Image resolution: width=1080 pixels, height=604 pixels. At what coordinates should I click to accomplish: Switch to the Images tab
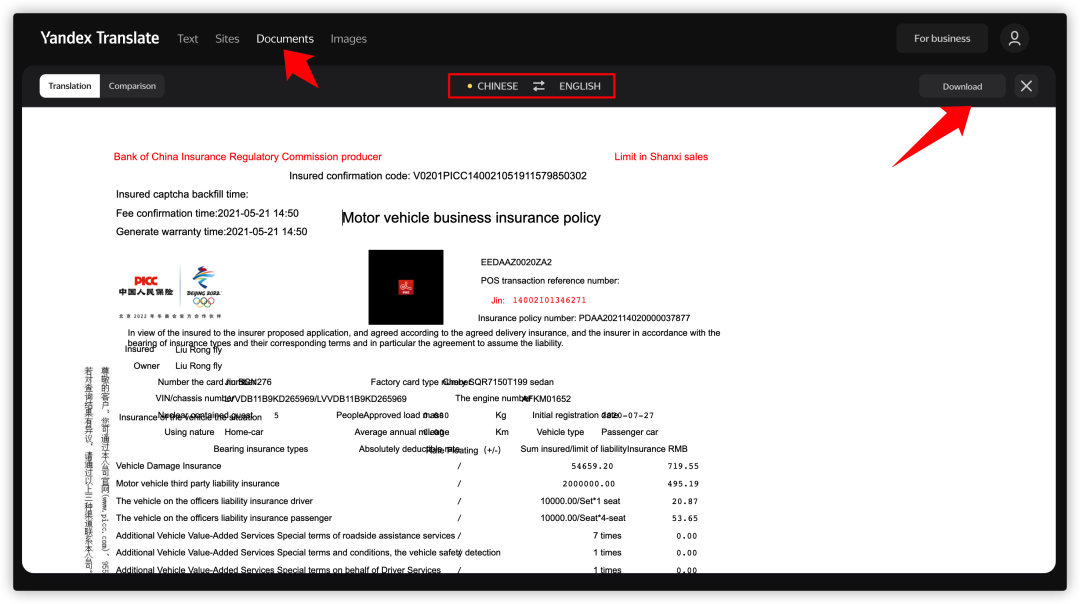[349, 39]
